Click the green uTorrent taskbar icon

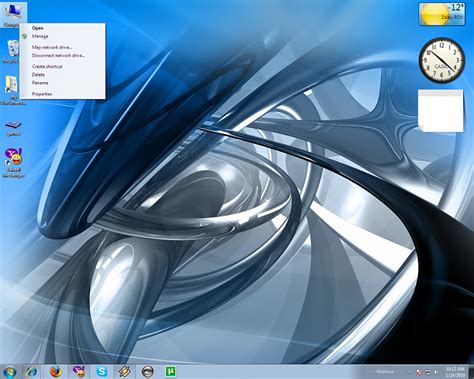(171, 371)
